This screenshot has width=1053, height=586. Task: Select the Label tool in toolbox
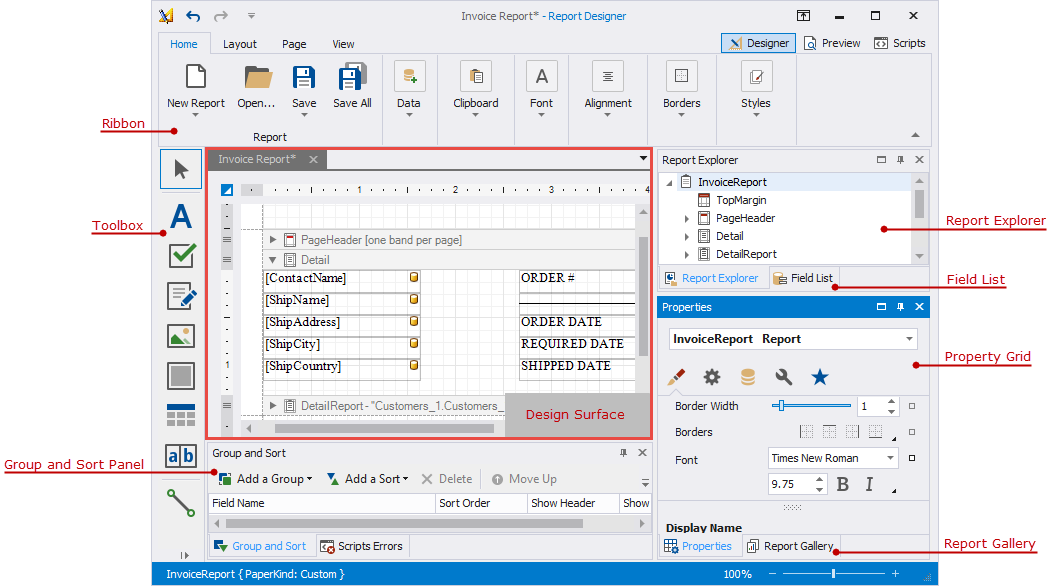(181, 216)
